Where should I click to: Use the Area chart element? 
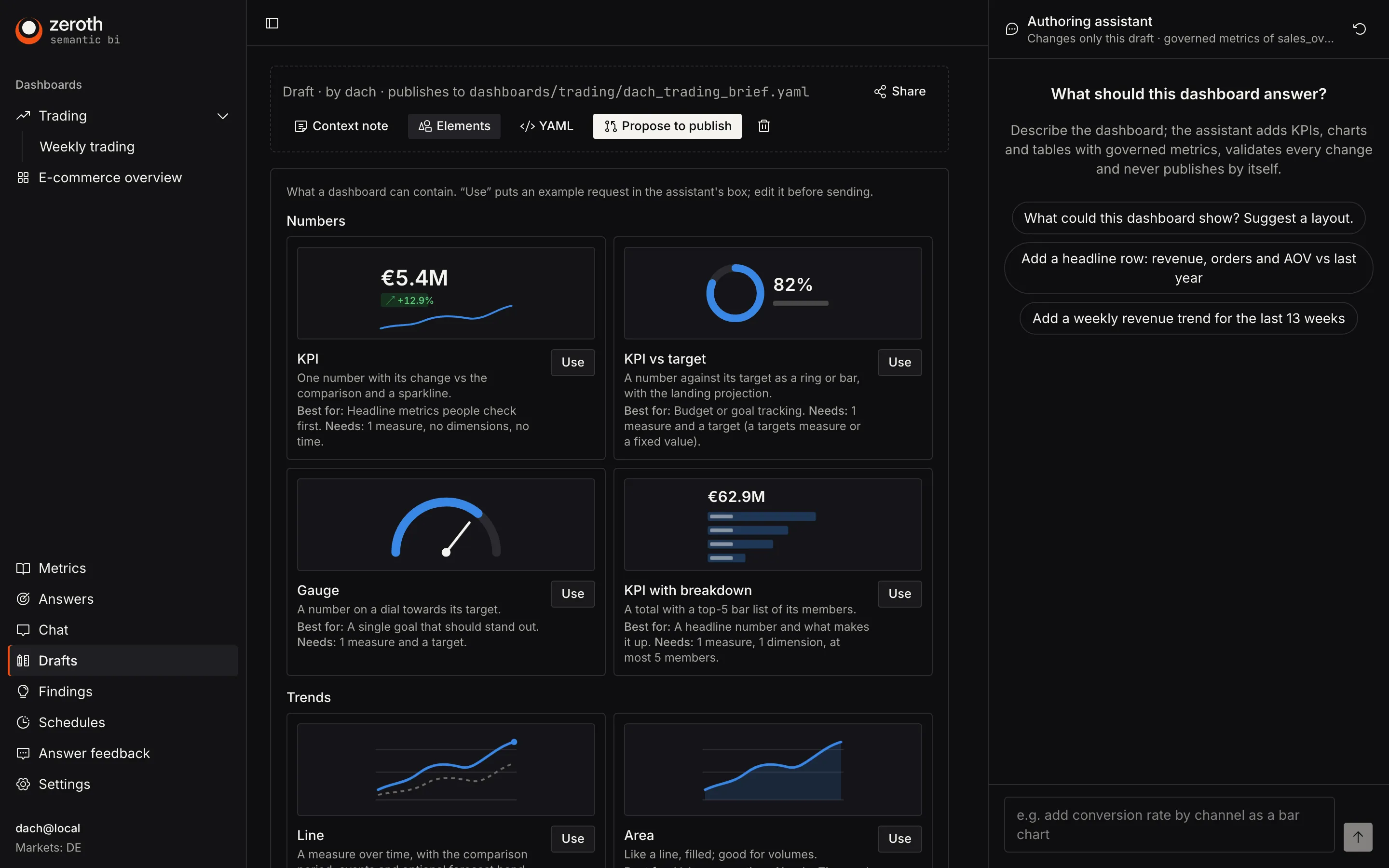899,839
